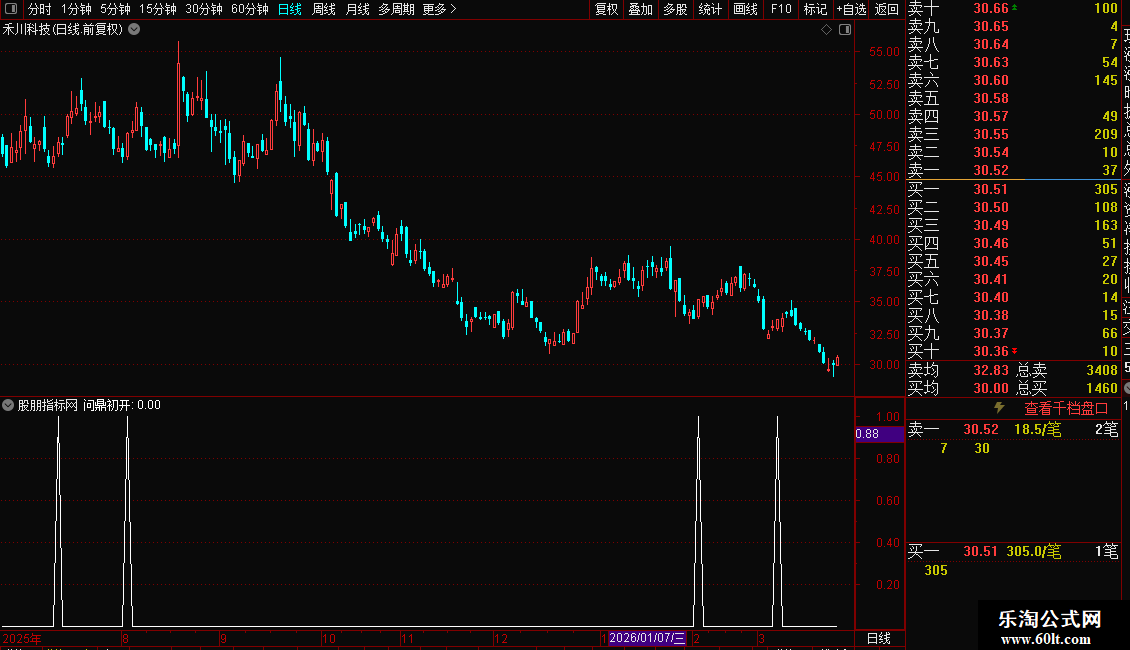Select the 买一 30.51 row with volume 305
Screen dimensions: 1130x650
pyautogui.click(x=1013, y=190)
